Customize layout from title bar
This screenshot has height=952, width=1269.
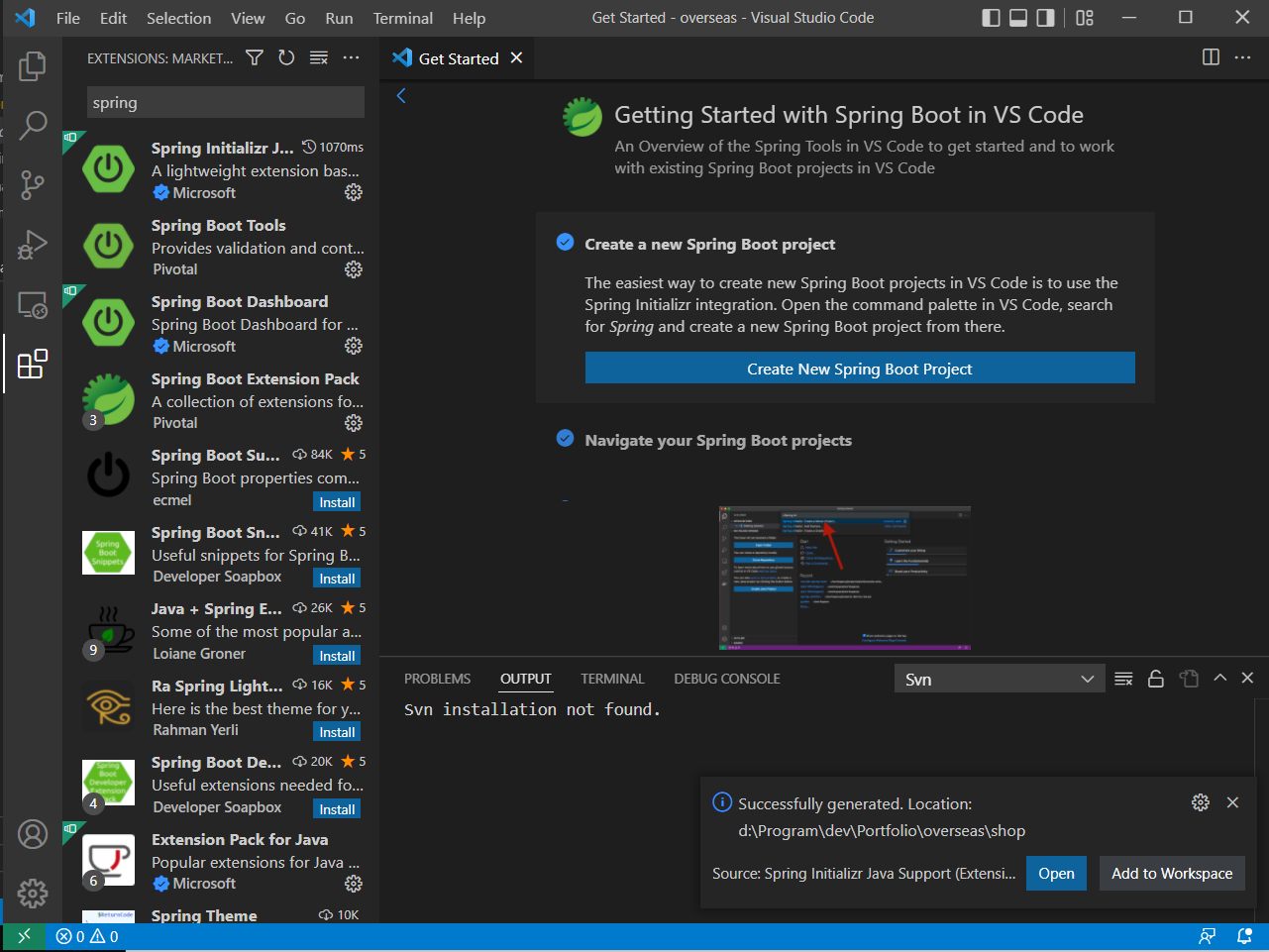point(1085,18)
